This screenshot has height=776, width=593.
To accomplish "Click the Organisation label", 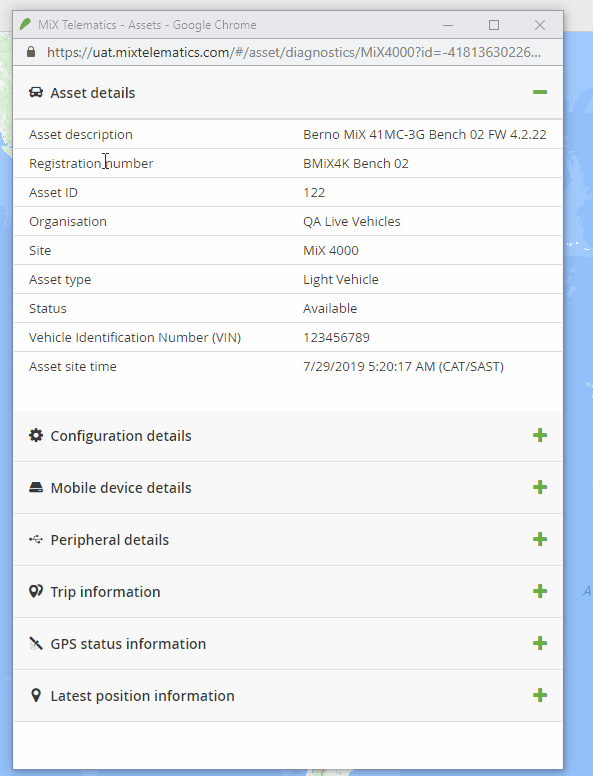I will point(68,222).
